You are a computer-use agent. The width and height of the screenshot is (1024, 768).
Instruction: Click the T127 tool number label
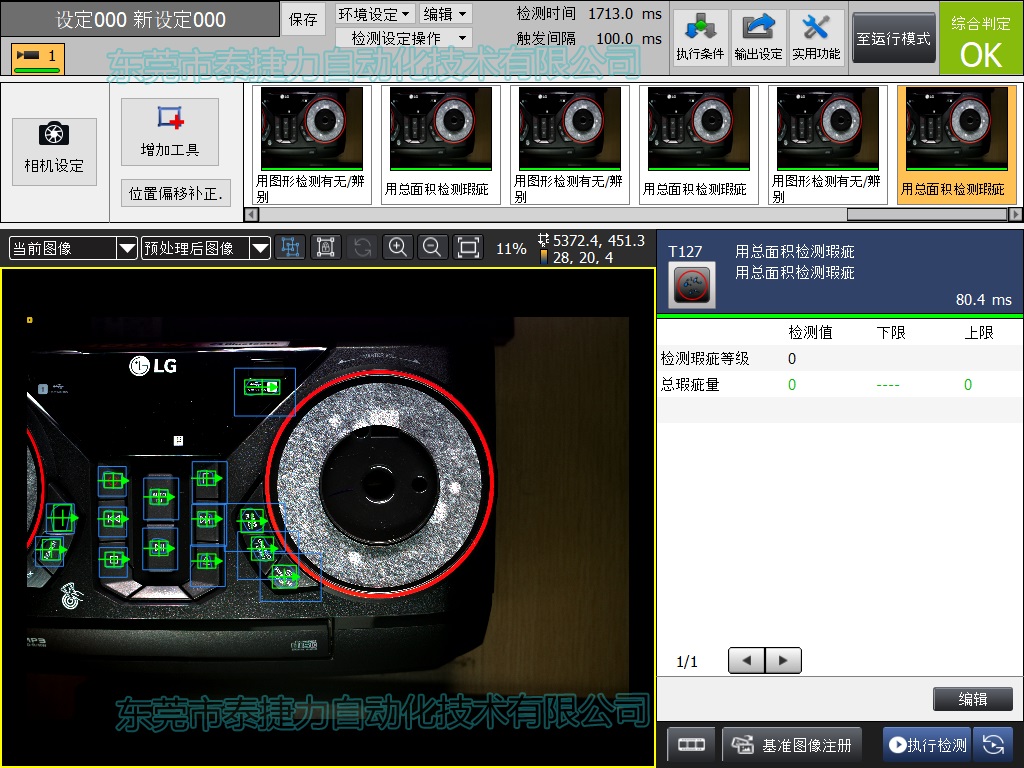[x=685, y=251]
